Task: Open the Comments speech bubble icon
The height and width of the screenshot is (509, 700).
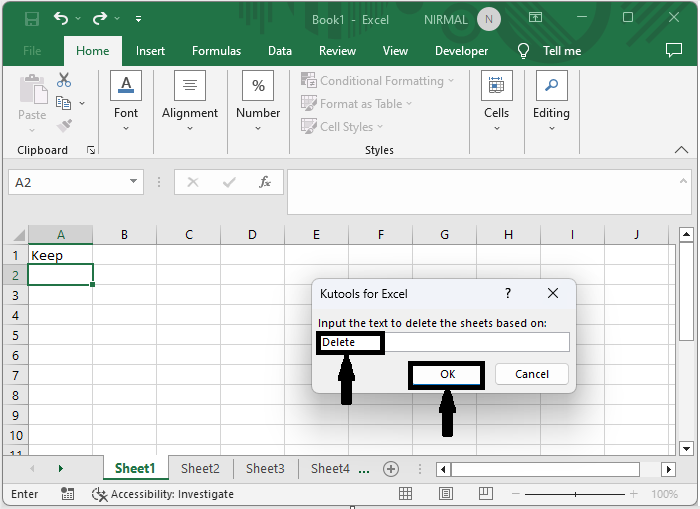Action: click(674, 50)
